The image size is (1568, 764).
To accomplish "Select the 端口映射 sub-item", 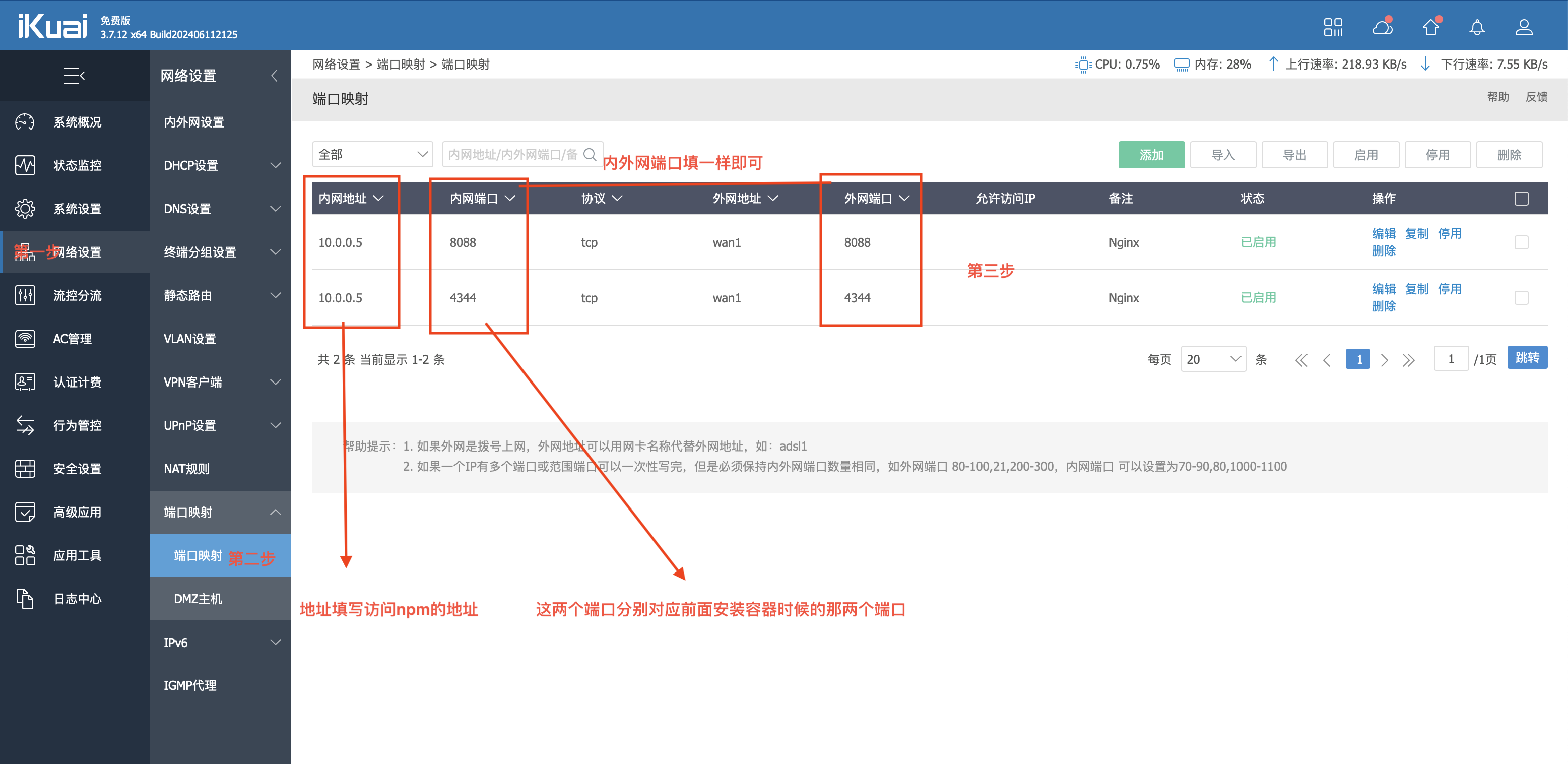I will [220, 555].
